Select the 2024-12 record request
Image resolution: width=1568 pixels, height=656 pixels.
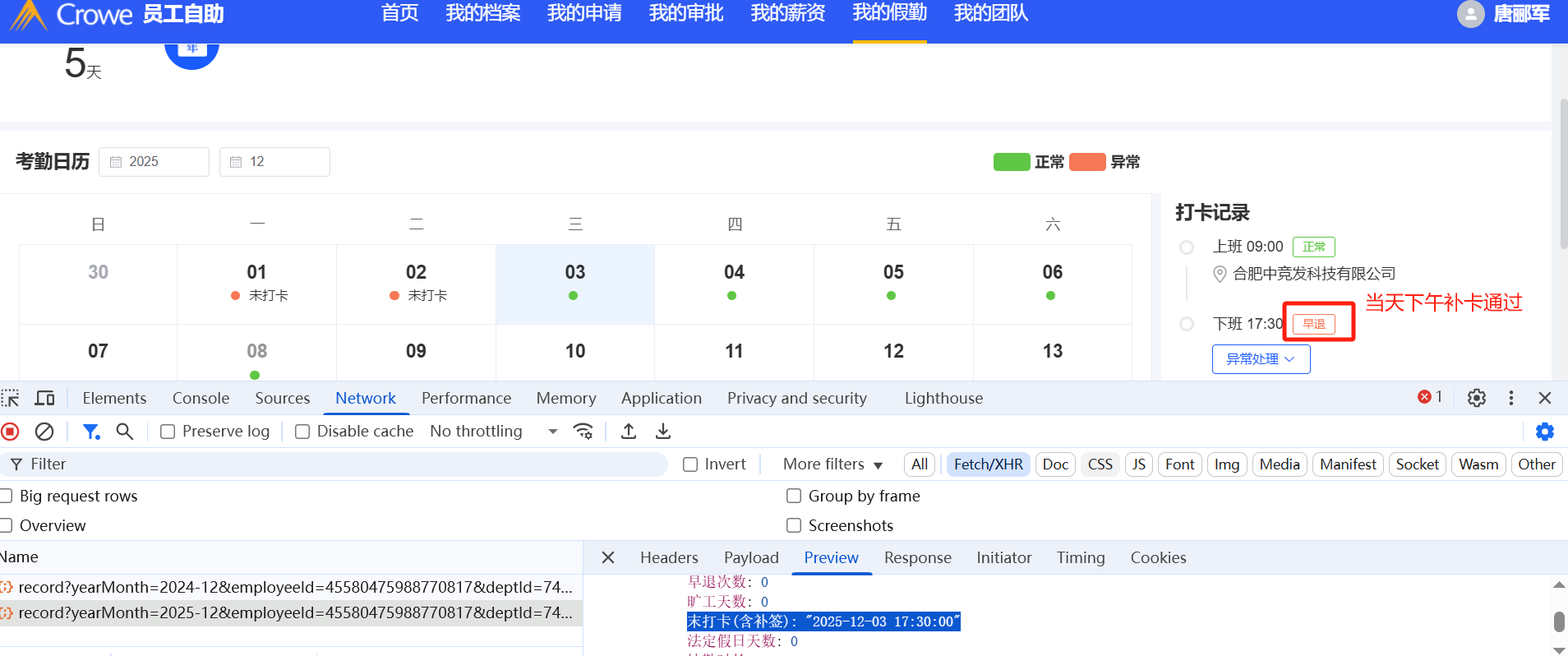(x=291, y=587)
